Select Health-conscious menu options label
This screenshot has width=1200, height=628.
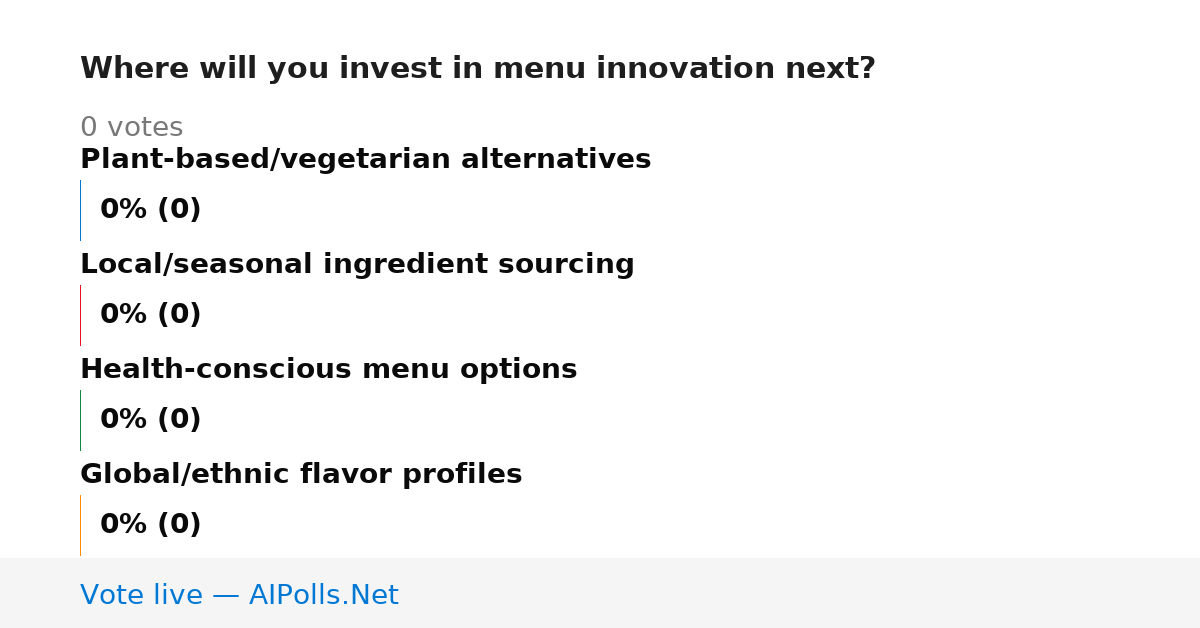coord(328,369)
